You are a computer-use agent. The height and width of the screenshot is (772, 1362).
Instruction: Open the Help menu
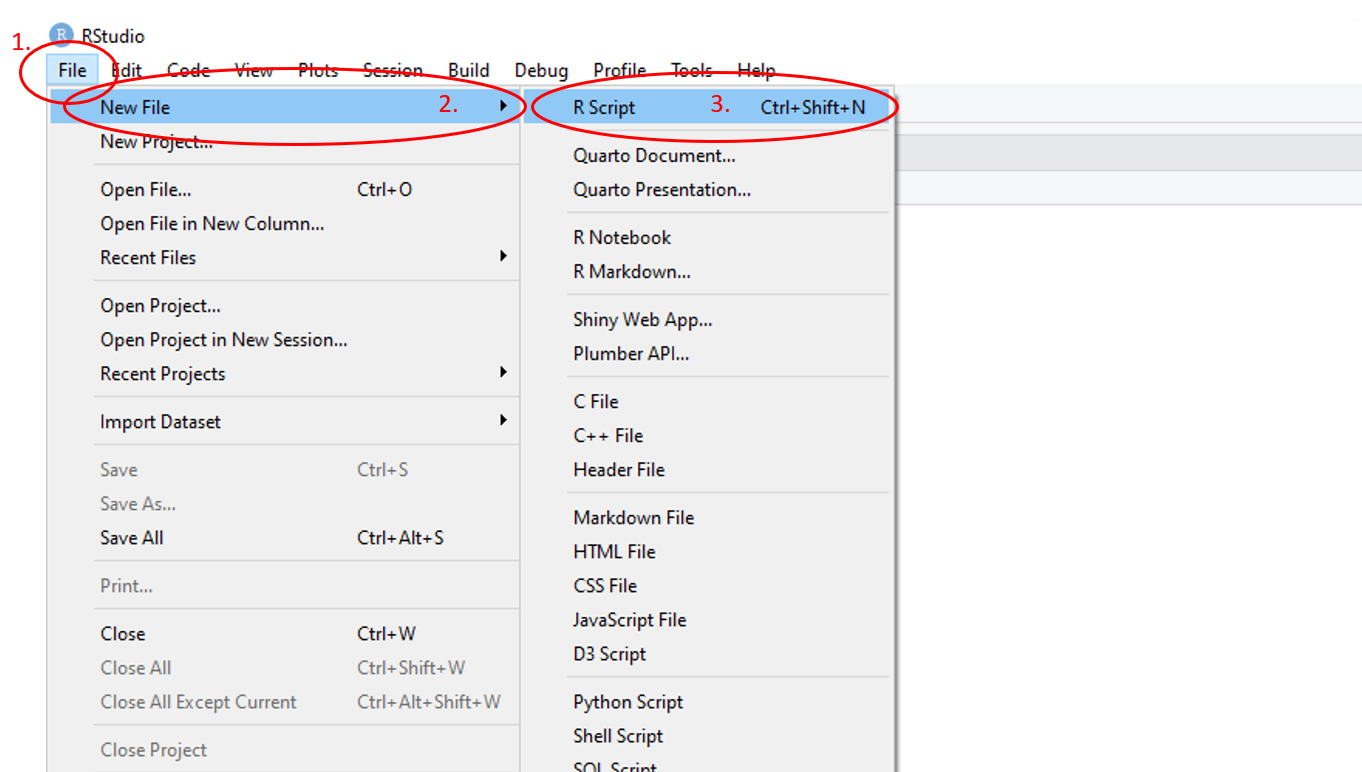tap(756, 70)
